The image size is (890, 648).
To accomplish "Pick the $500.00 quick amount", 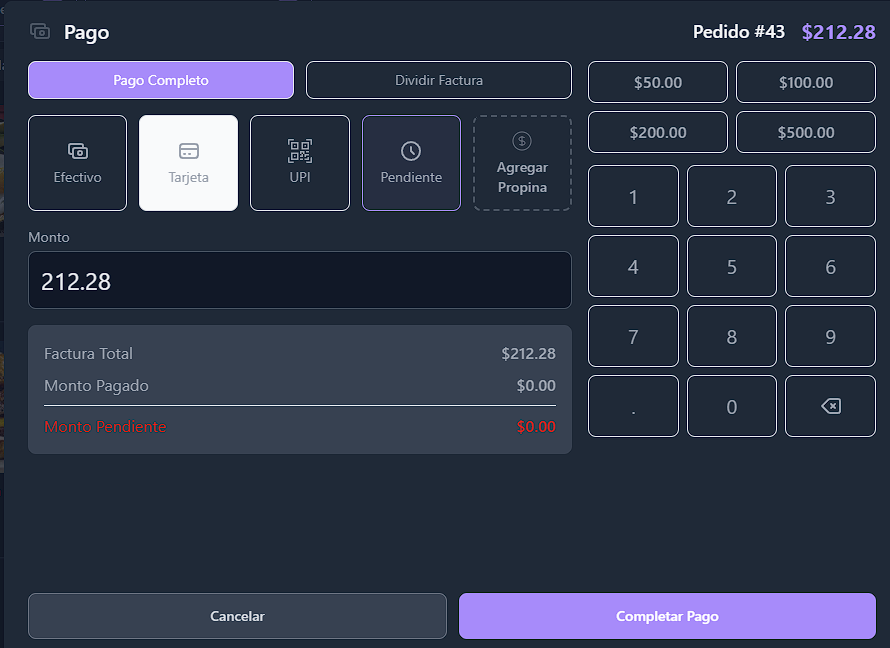I will 806,132.
